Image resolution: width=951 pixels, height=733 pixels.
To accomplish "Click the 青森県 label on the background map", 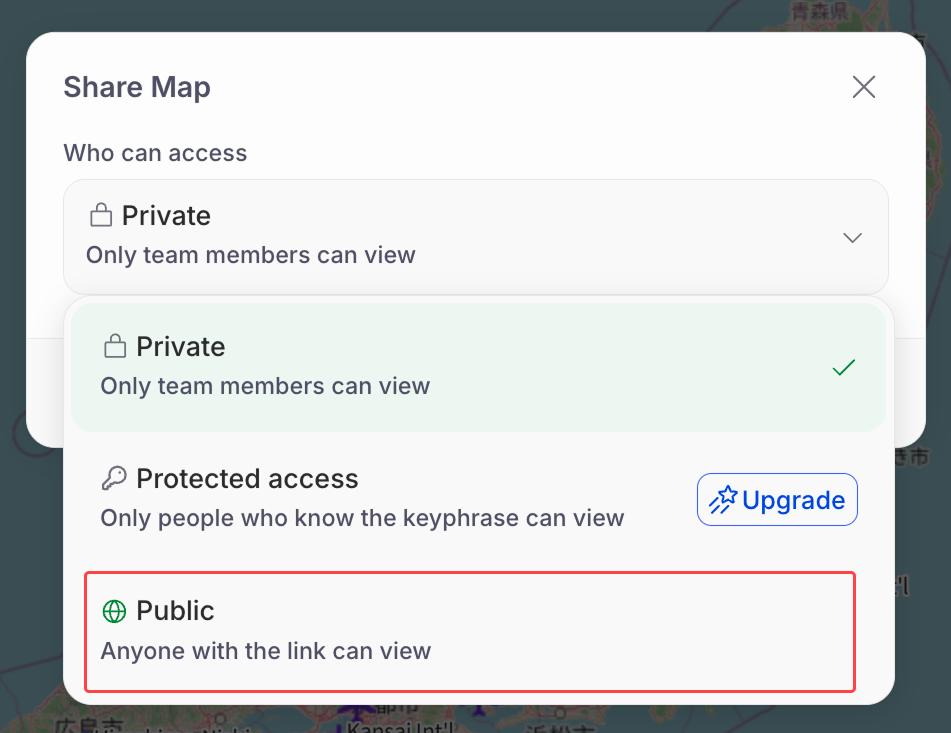I will tap(820, 11).
